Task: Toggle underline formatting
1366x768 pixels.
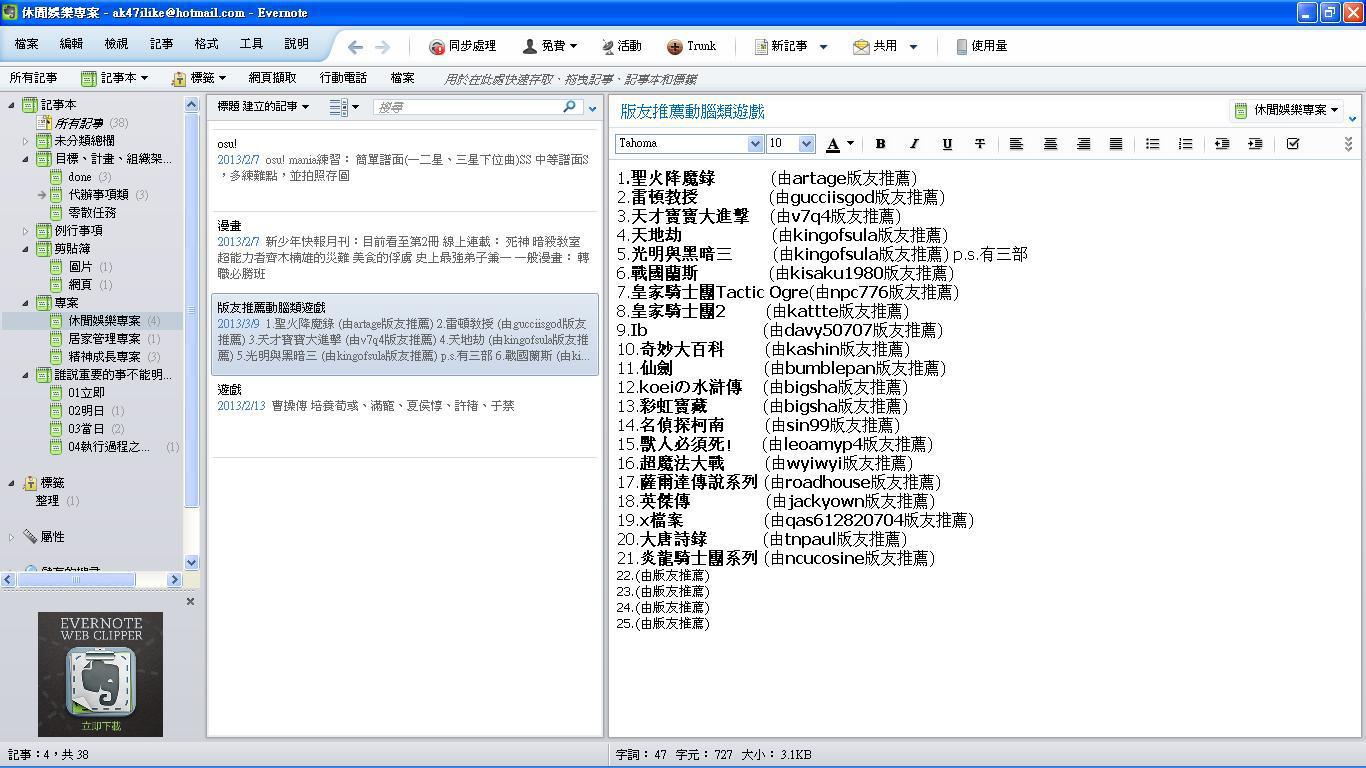Action: 946,144
